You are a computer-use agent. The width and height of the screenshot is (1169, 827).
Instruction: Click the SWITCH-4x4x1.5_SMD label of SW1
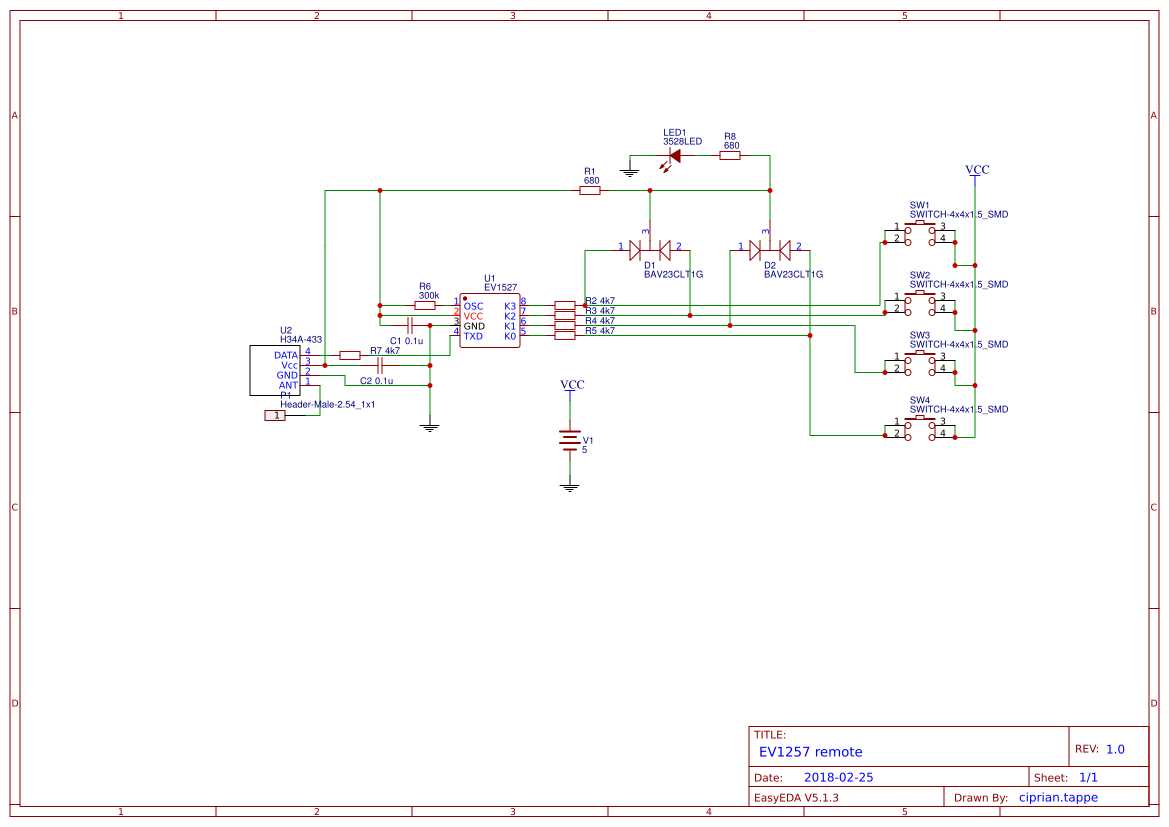tap(959, 215)
